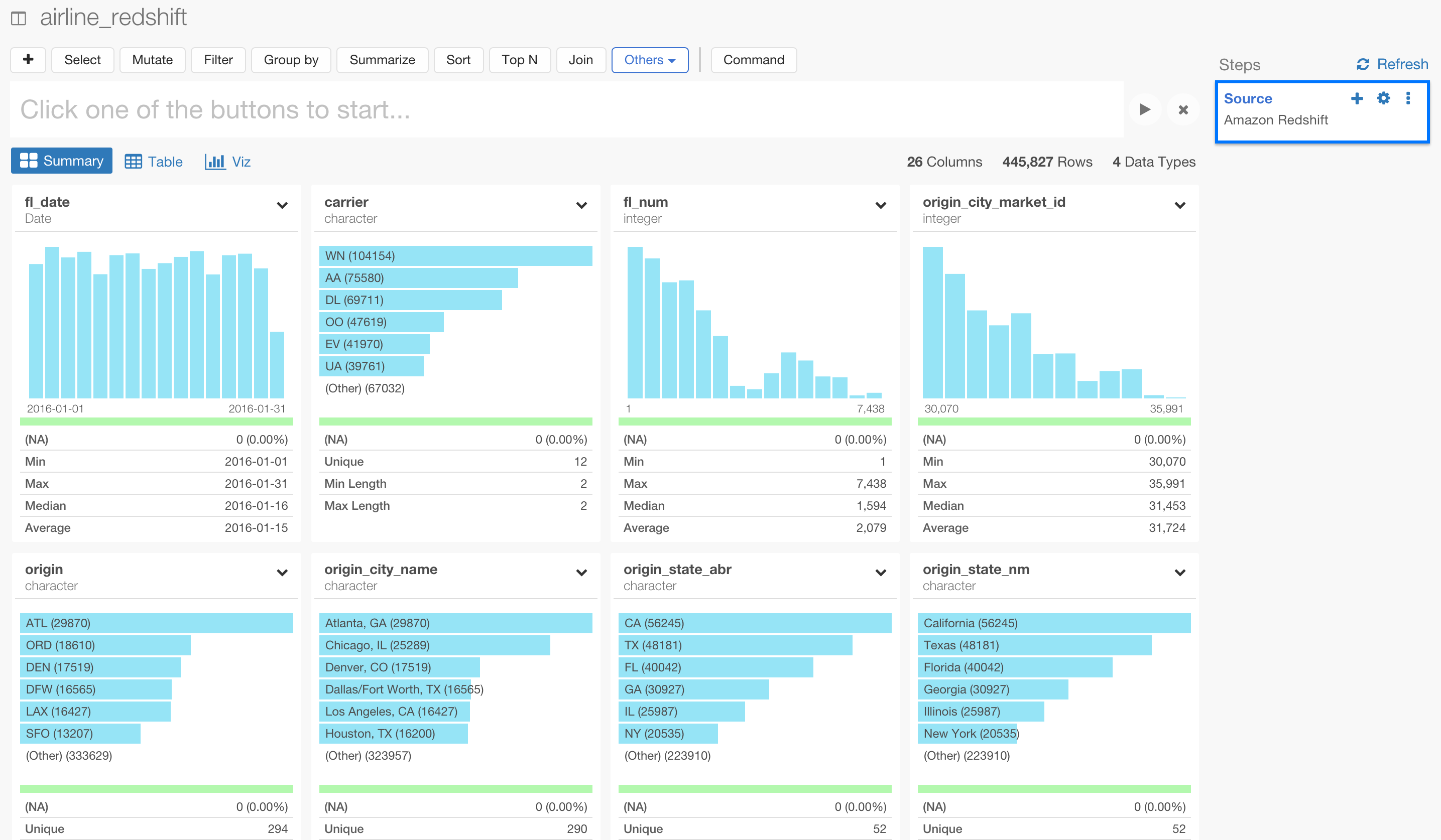Open the Source step settings gear

click(1383, 98)
